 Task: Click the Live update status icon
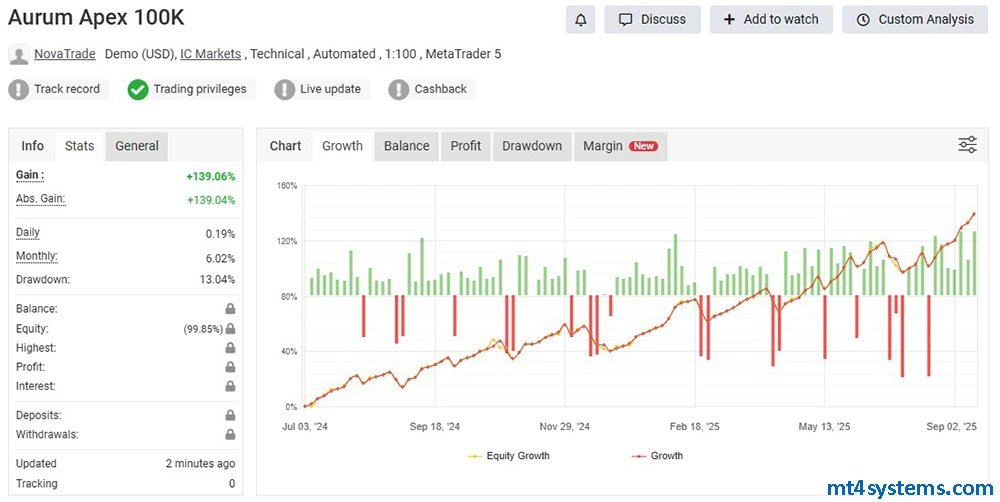point(285,89)
